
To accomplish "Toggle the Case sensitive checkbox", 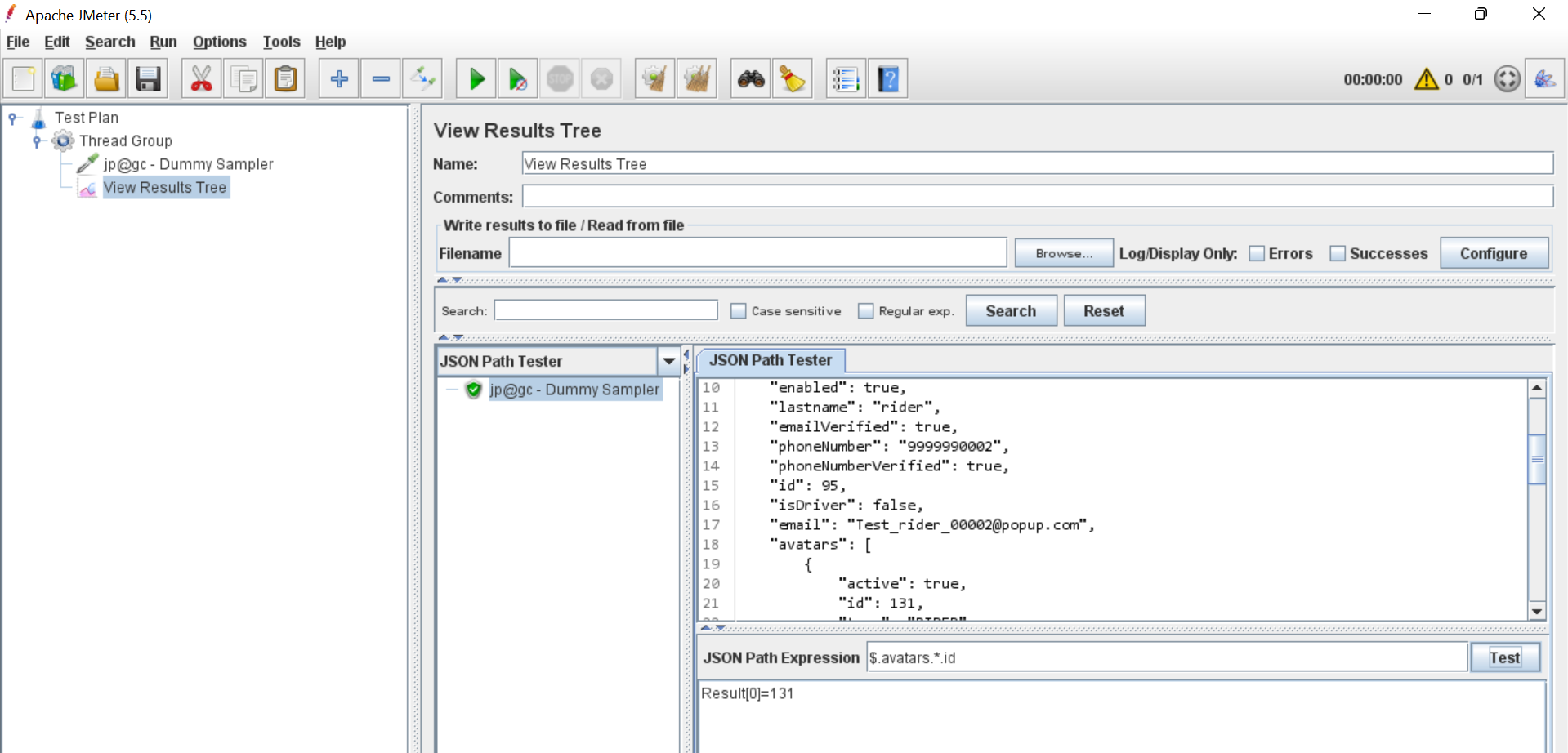I will pos(739,311).
